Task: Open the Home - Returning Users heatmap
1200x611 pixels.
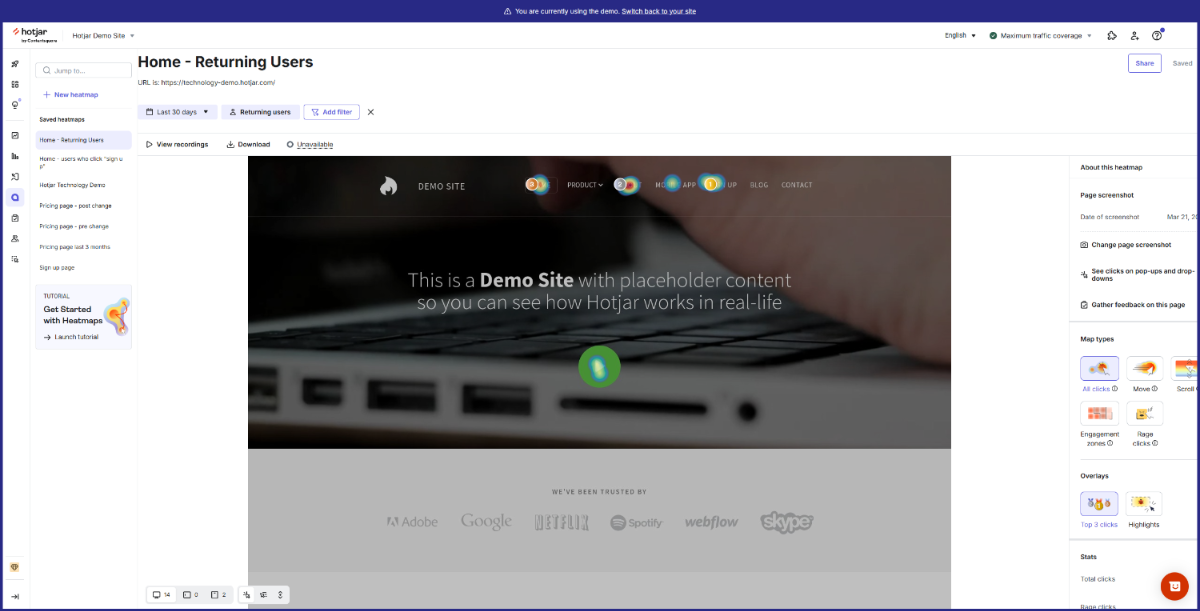Action: point(83,140)
